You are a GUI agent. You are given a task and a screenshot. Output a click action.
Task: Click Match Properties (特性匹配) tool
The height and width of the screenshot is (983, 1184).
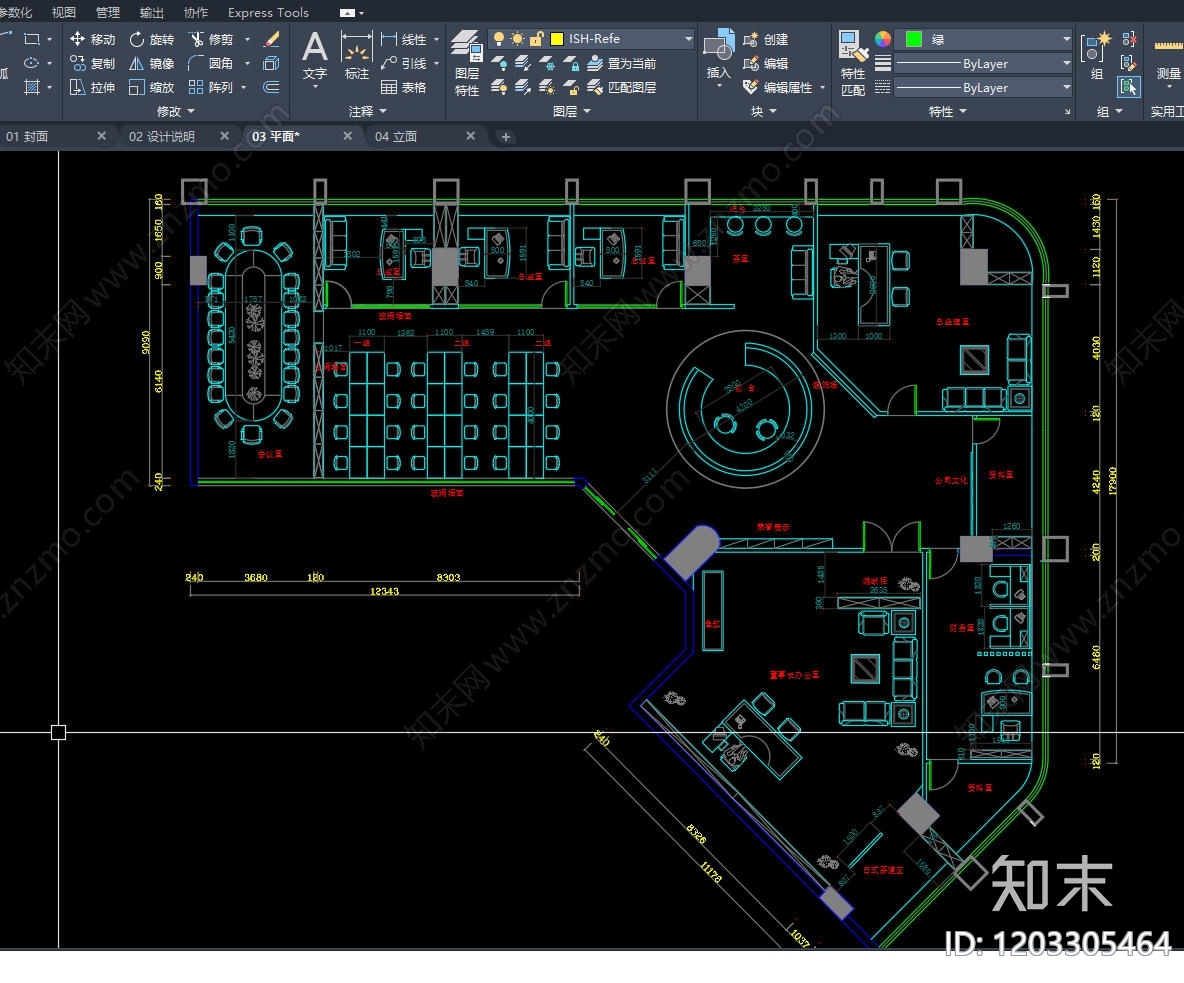pyautogui.click(x=853, y=63)
